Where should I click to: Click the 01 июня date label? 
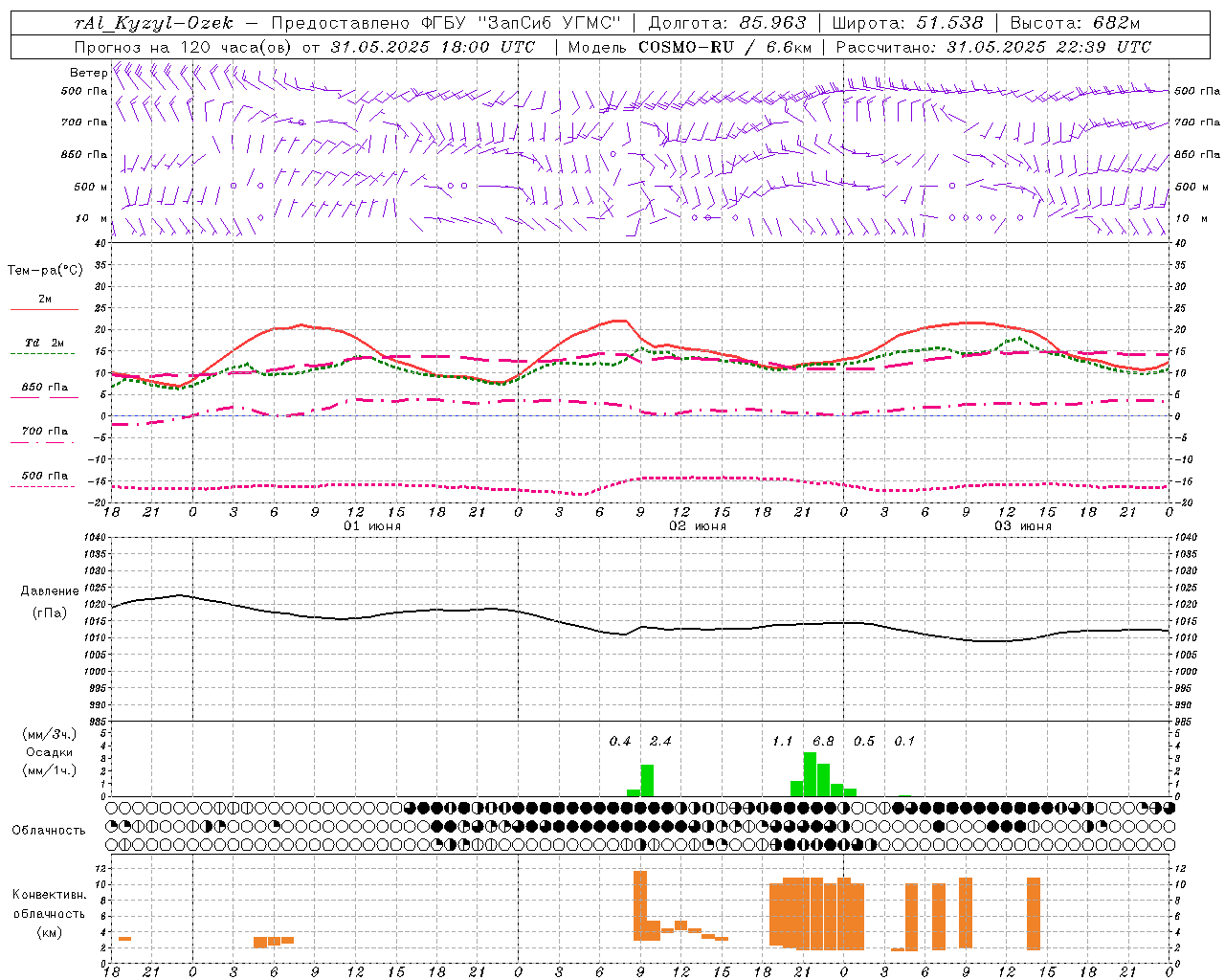pos(372,526)
